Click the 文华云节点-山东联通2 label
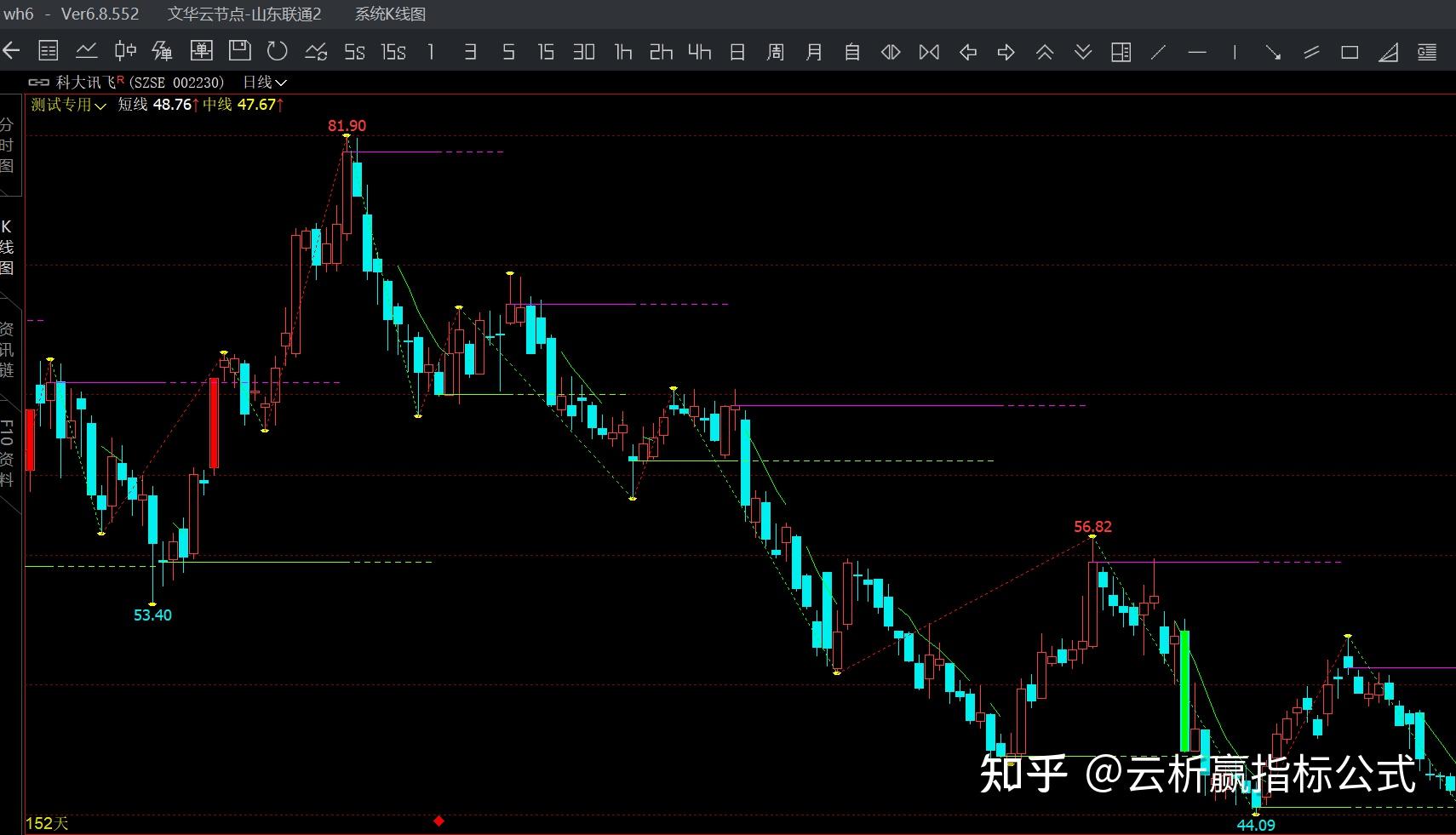 244,14
